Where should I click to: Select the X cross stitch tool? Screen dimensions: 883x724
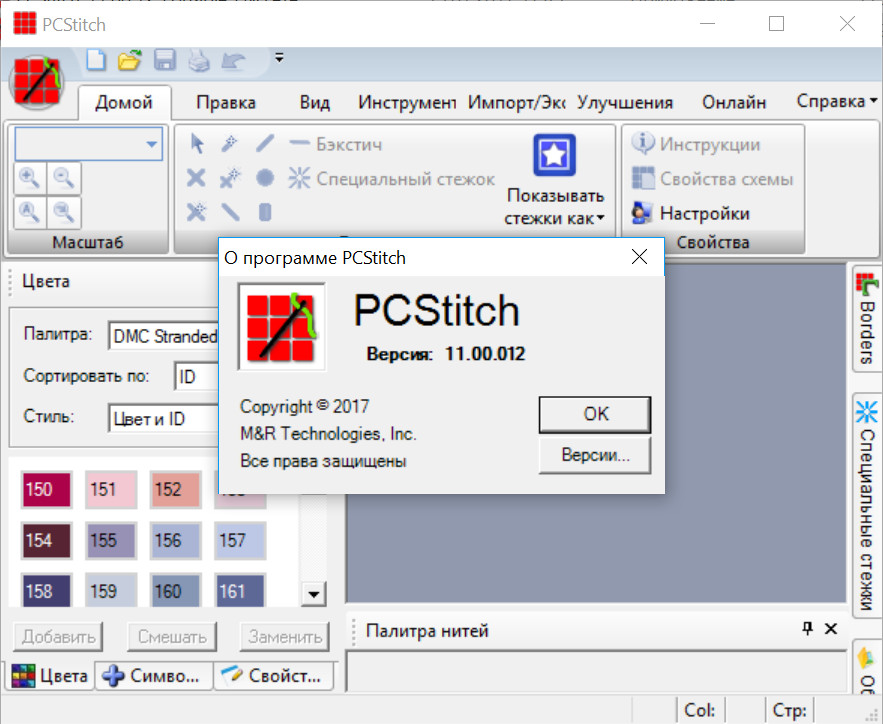point(196,178)
